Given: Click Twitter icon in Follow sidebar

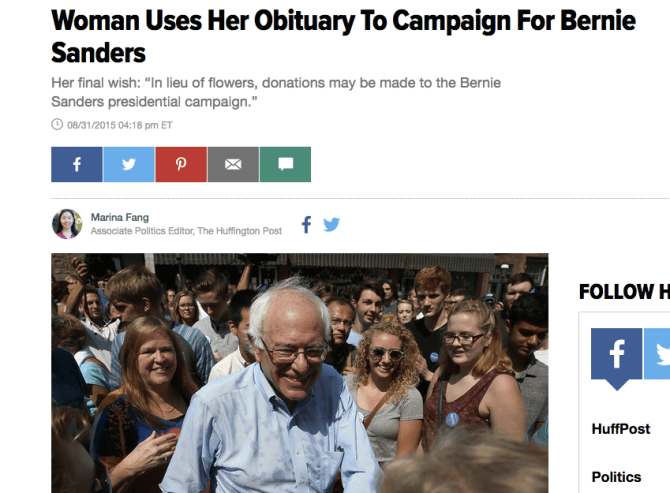Looking at the screenshot, I should point(659,354).
